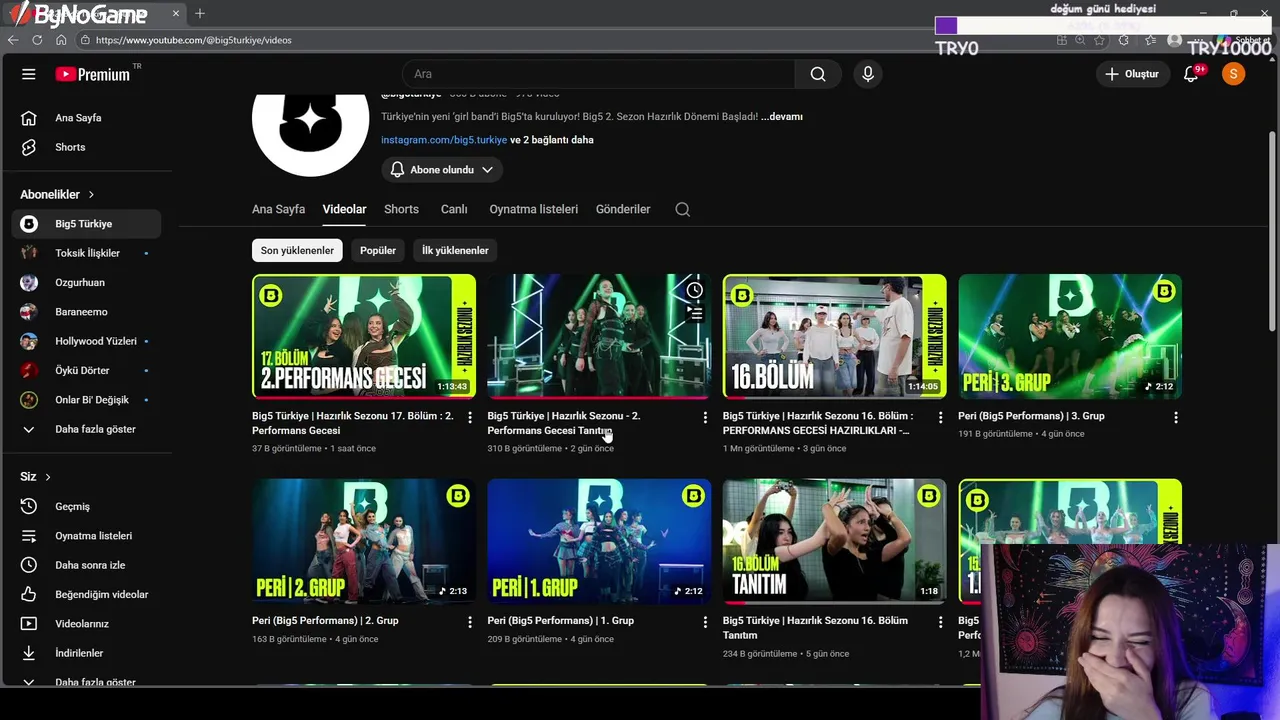Go back in browser
1280x720 pixels.
coord(13,40)
